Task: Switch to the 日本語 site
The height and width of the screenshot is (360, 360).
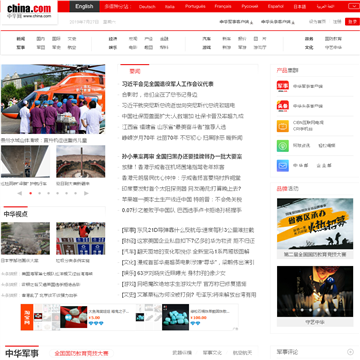Action: pos(300,6)
